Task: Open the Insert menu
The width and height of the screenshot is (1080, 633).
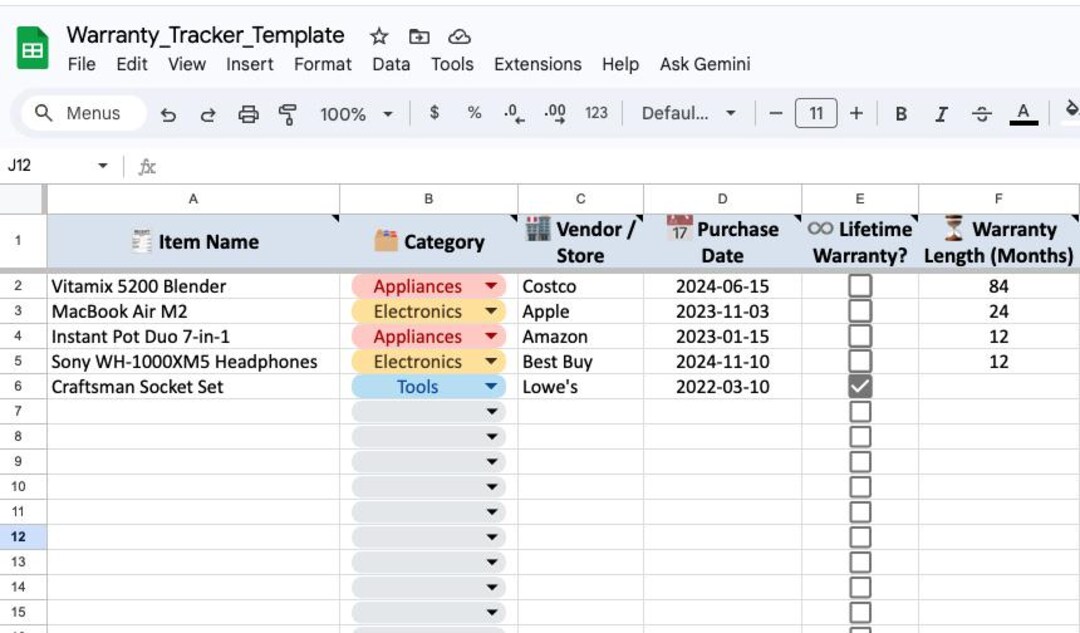Action: point(249,64)
